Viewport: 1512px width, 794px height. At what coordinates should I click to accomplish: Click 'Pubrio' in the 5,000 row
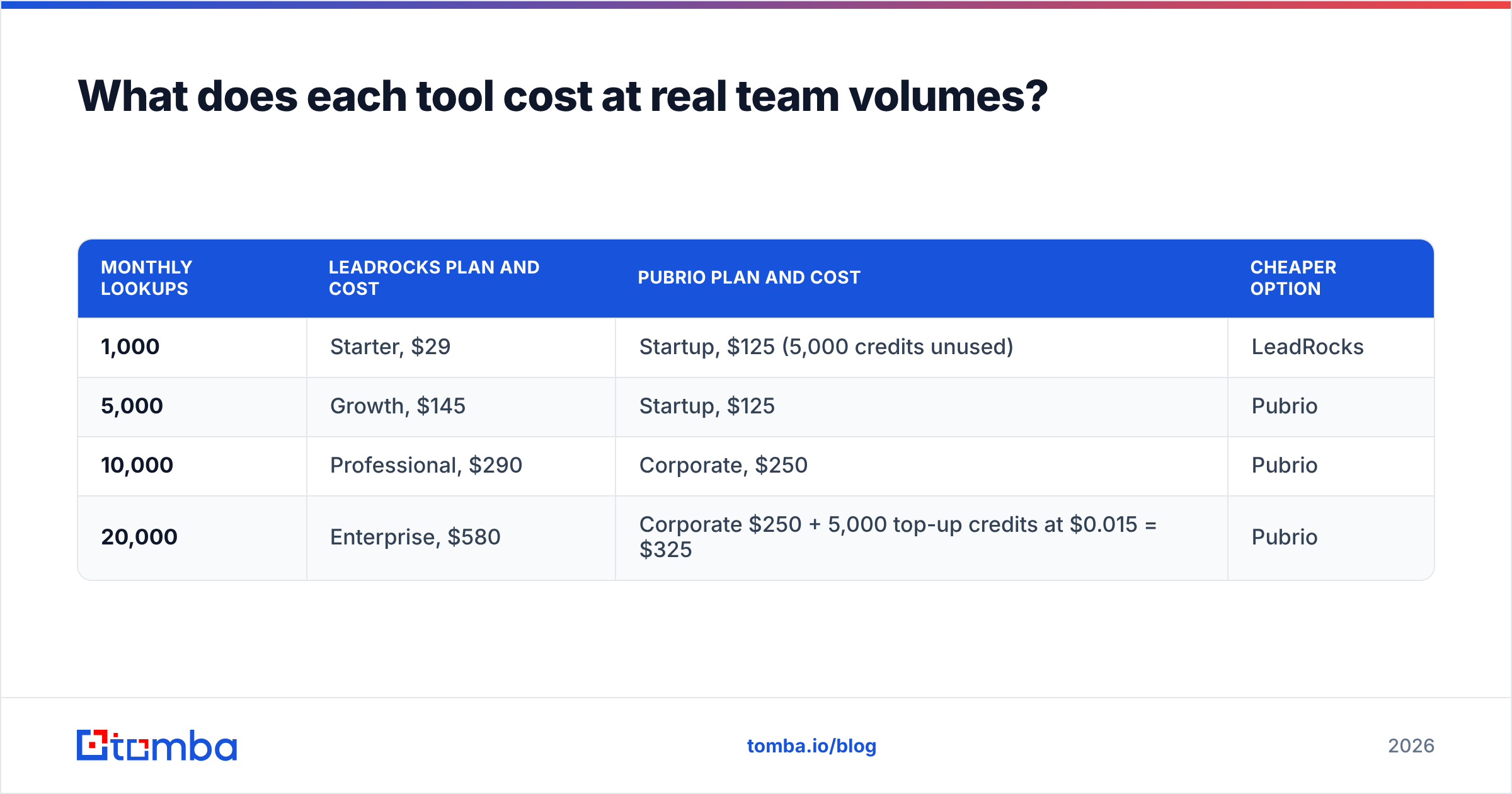click(1331, 406)
